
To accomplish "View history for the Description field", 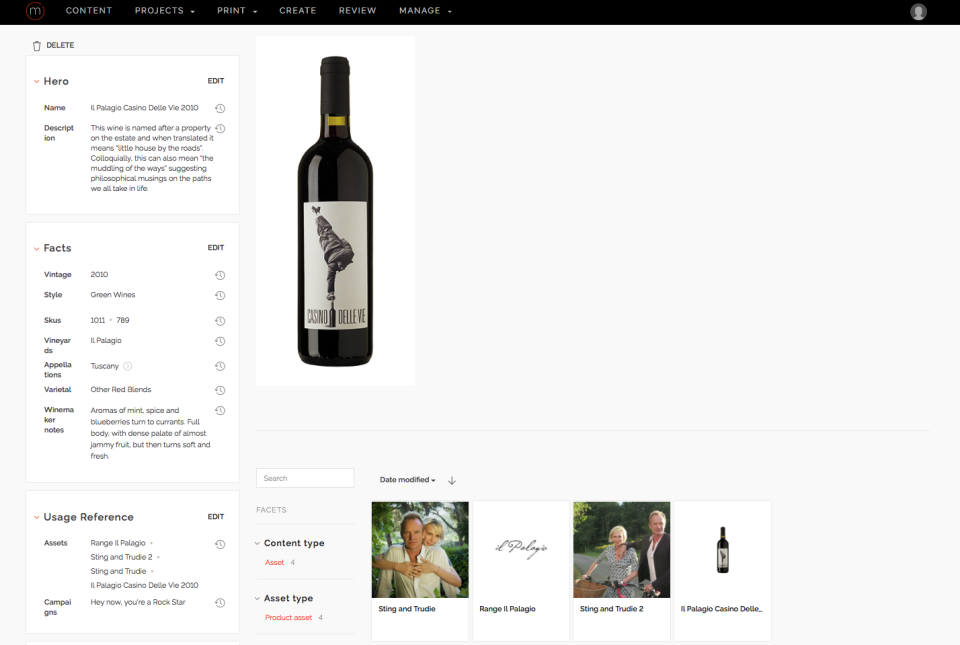I will pyautogui.click(x=220, y=129).
